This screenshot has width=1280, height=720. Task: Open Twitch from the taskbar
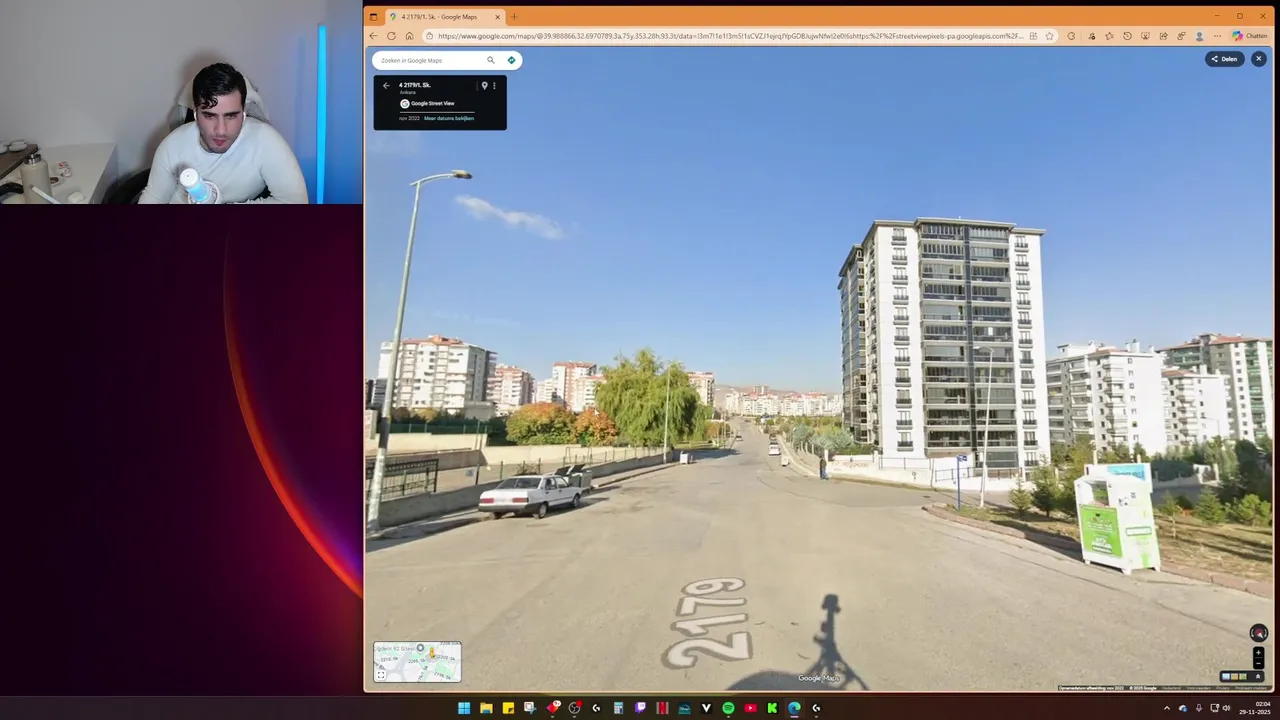click(640, 708)
